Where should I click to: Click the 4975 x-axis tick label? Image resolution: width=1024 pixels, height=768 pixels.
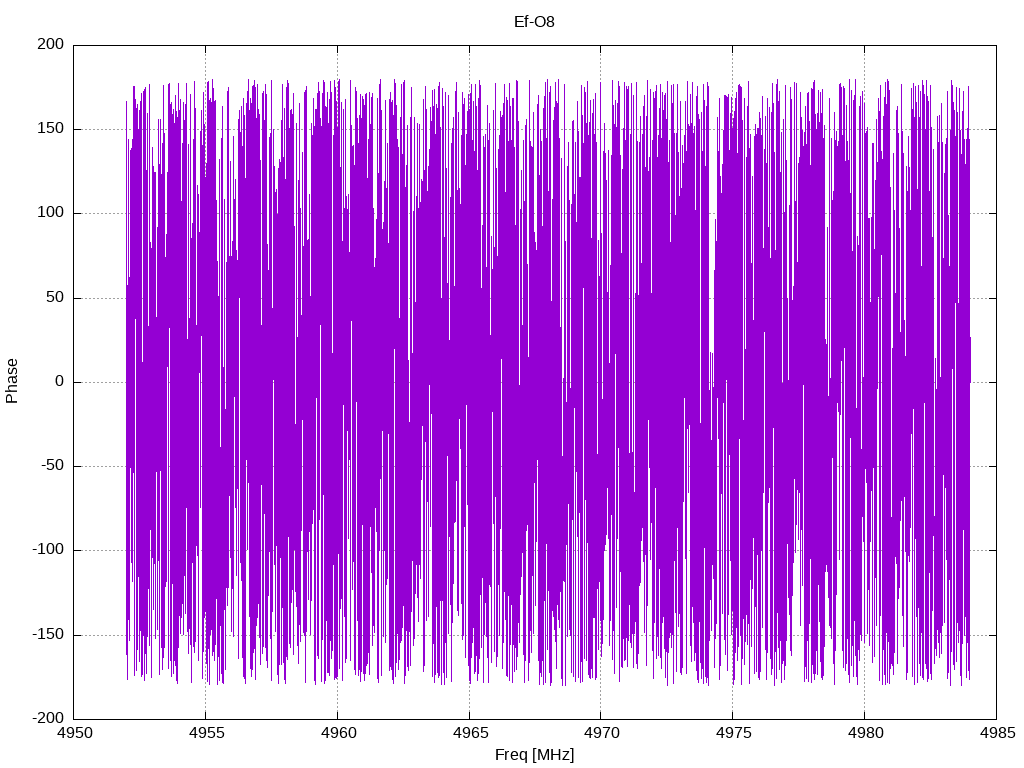point(733,733)
